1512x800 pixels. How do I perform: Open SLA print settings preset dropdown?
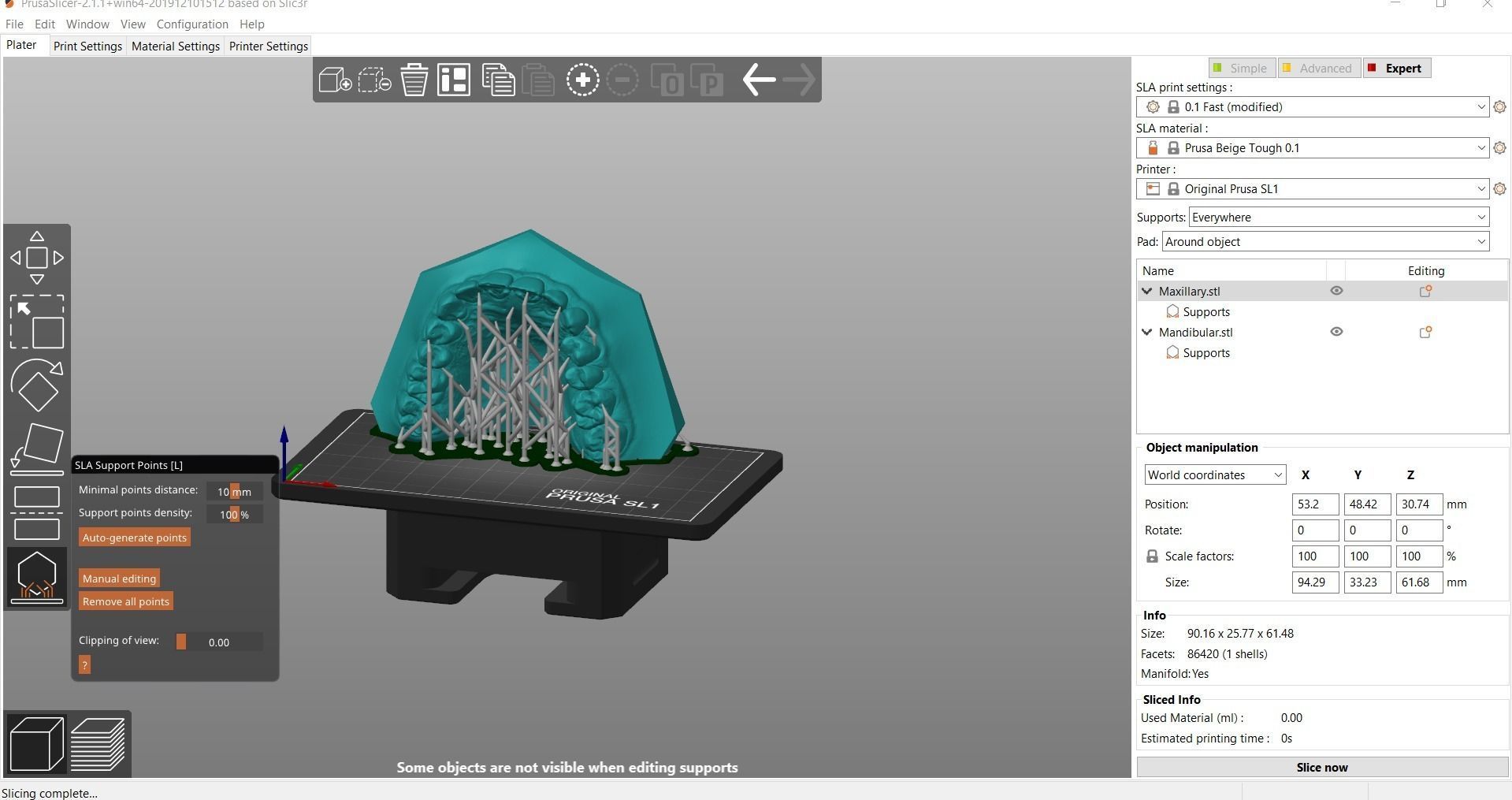click(1313, 106)
